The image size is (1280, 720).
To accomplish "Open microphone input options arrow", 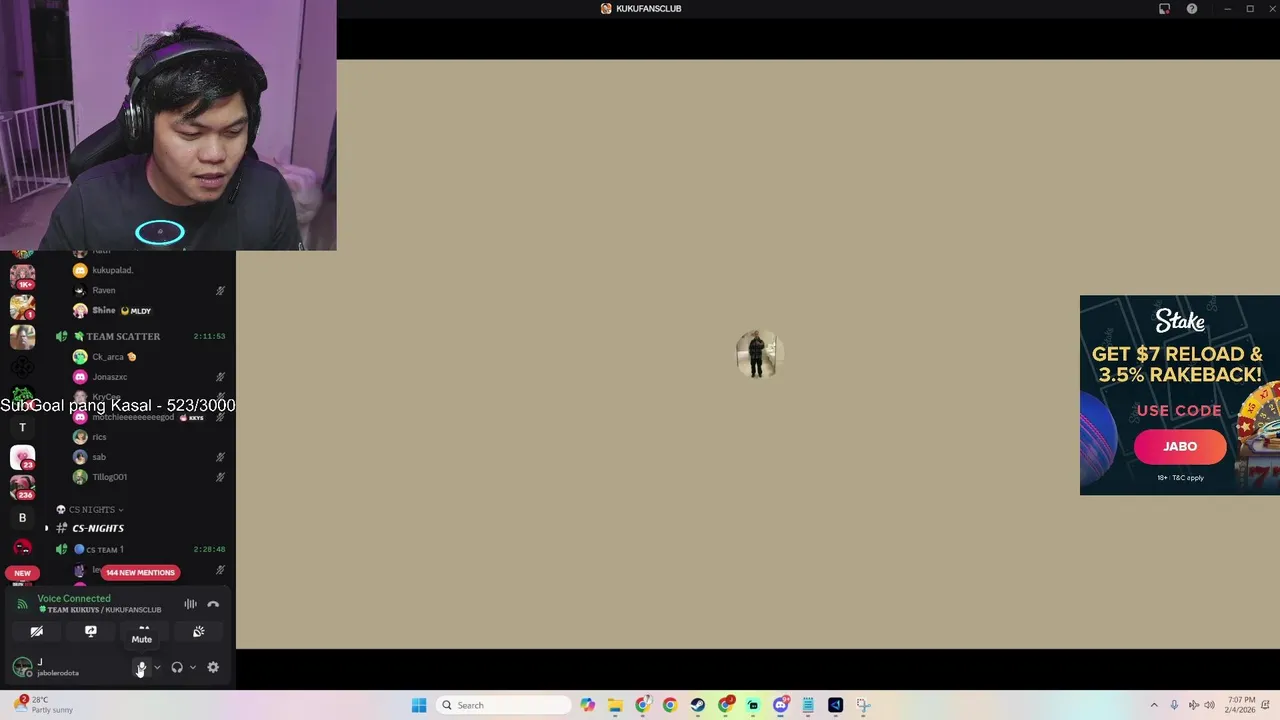I will click(x=157, y=667).
